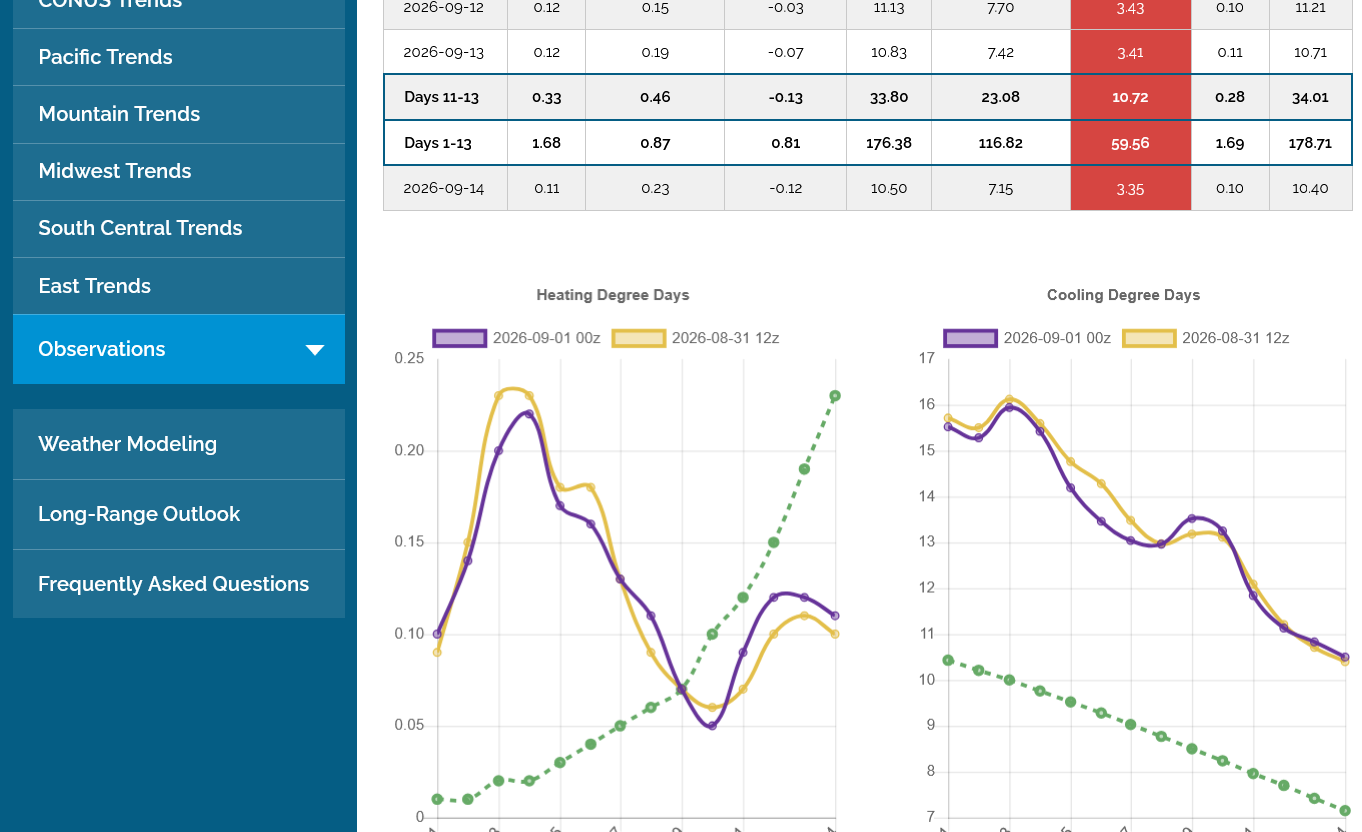Open Mountain Trends page

(179, 114)
